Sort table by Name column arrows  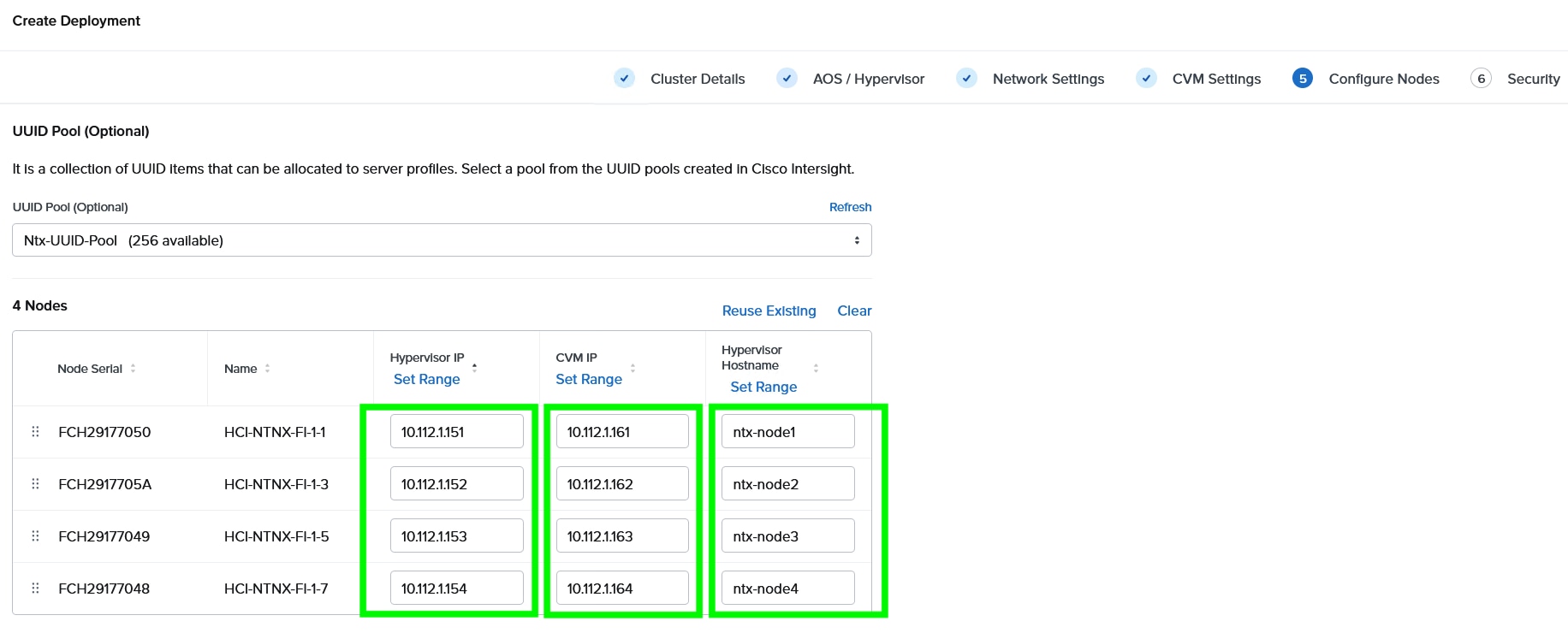[267, 369]
